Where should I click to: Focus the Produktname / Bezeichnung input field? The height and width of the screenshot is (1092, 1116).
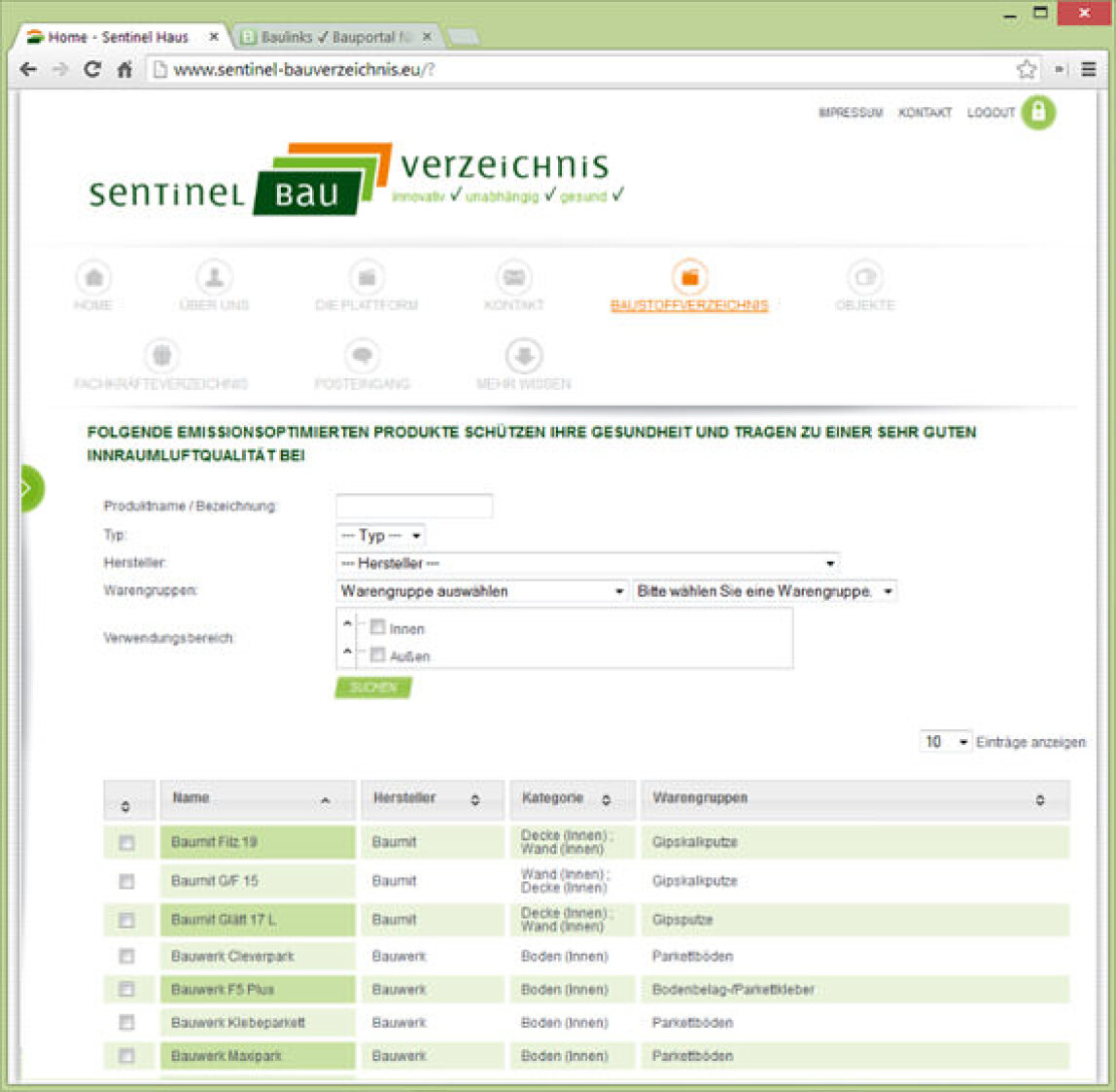tap(413, 507)
